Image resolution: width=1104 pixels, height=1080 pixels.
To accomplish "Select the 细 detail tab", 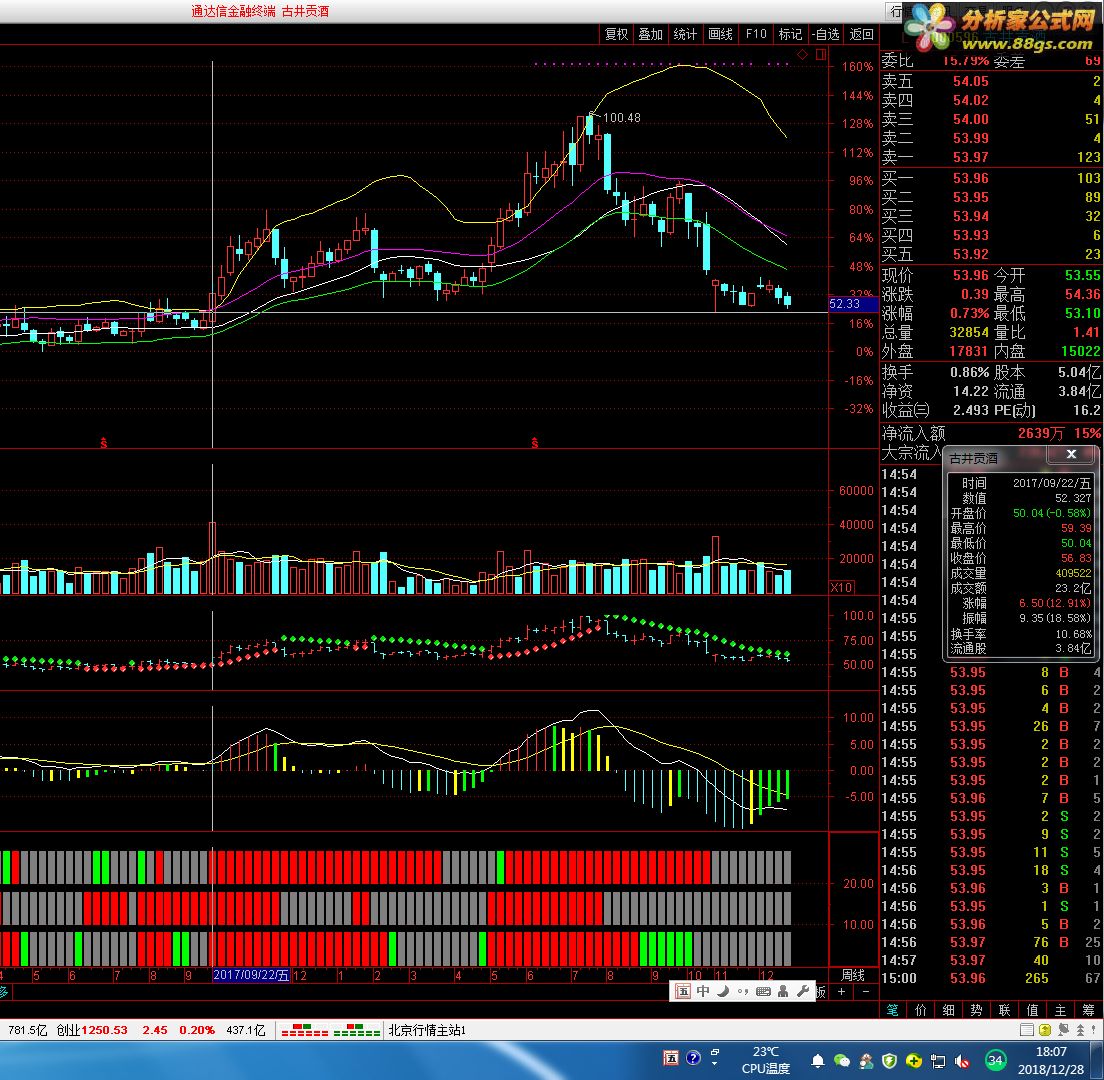I will (948, 1010).
